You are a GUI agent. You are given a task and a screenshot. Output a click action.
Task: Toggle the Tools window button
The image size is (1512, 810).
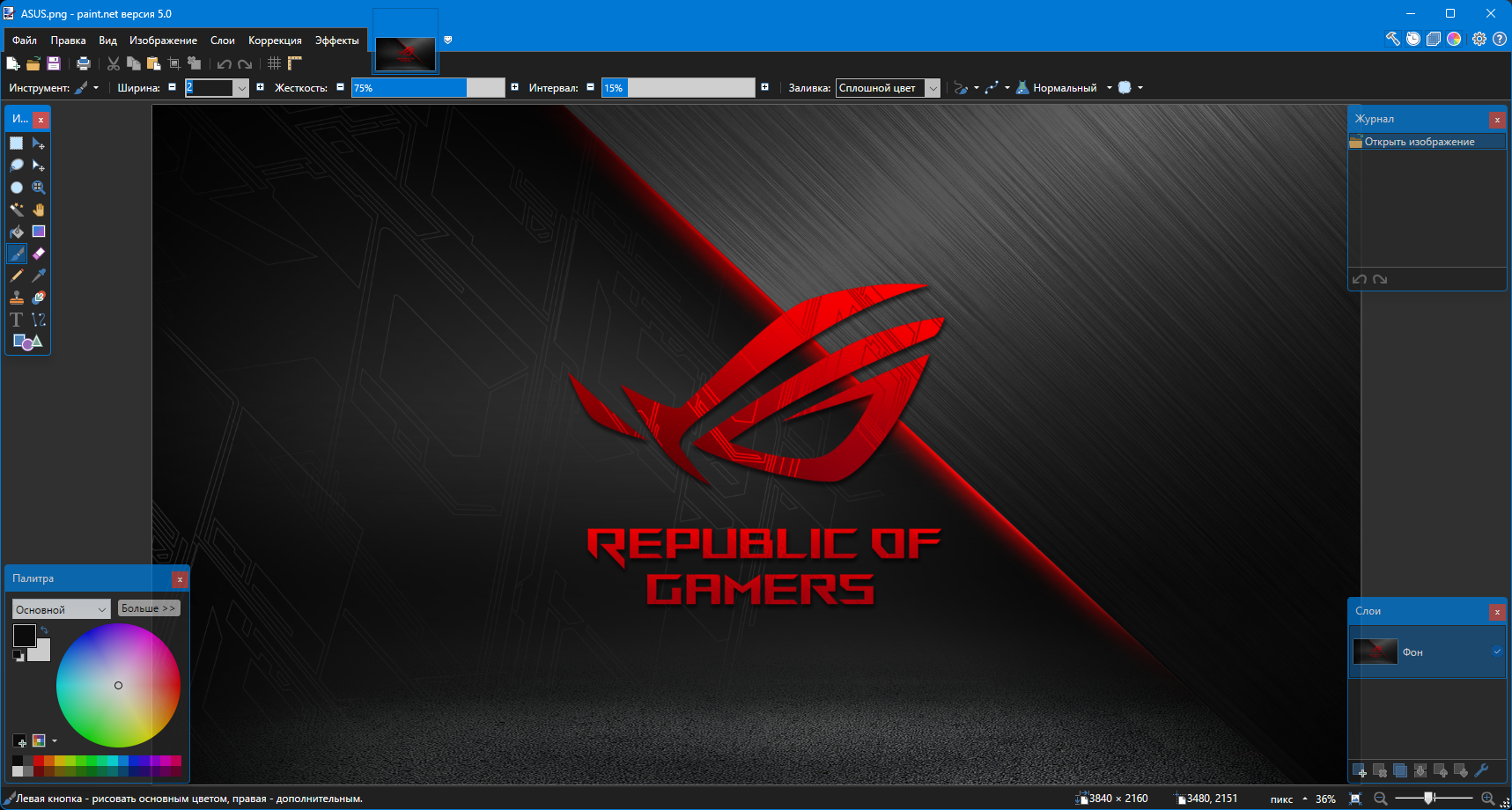click(1393, 39)
